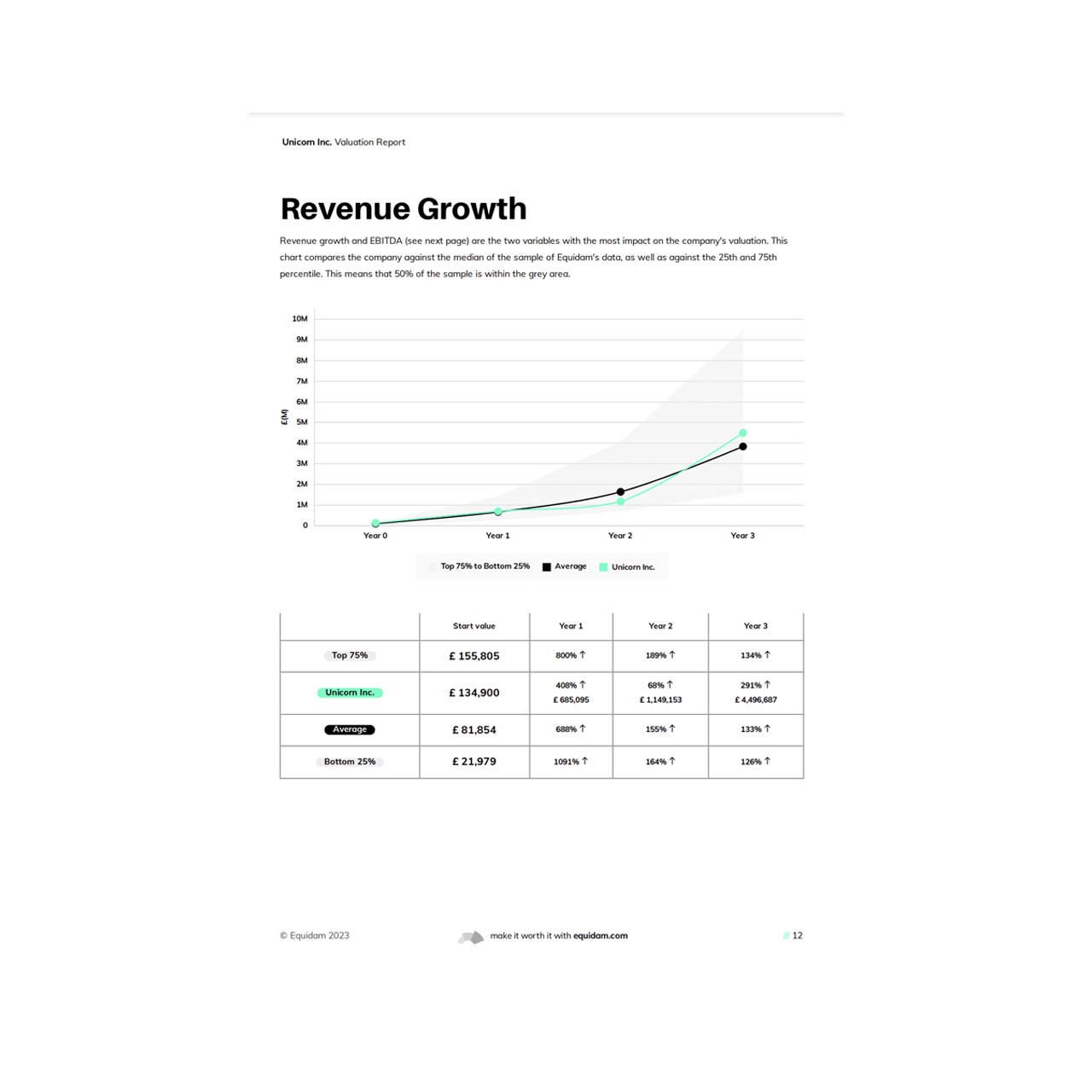Click the '164%' cell in the Bottom 25% row

[x=660, y=762]
